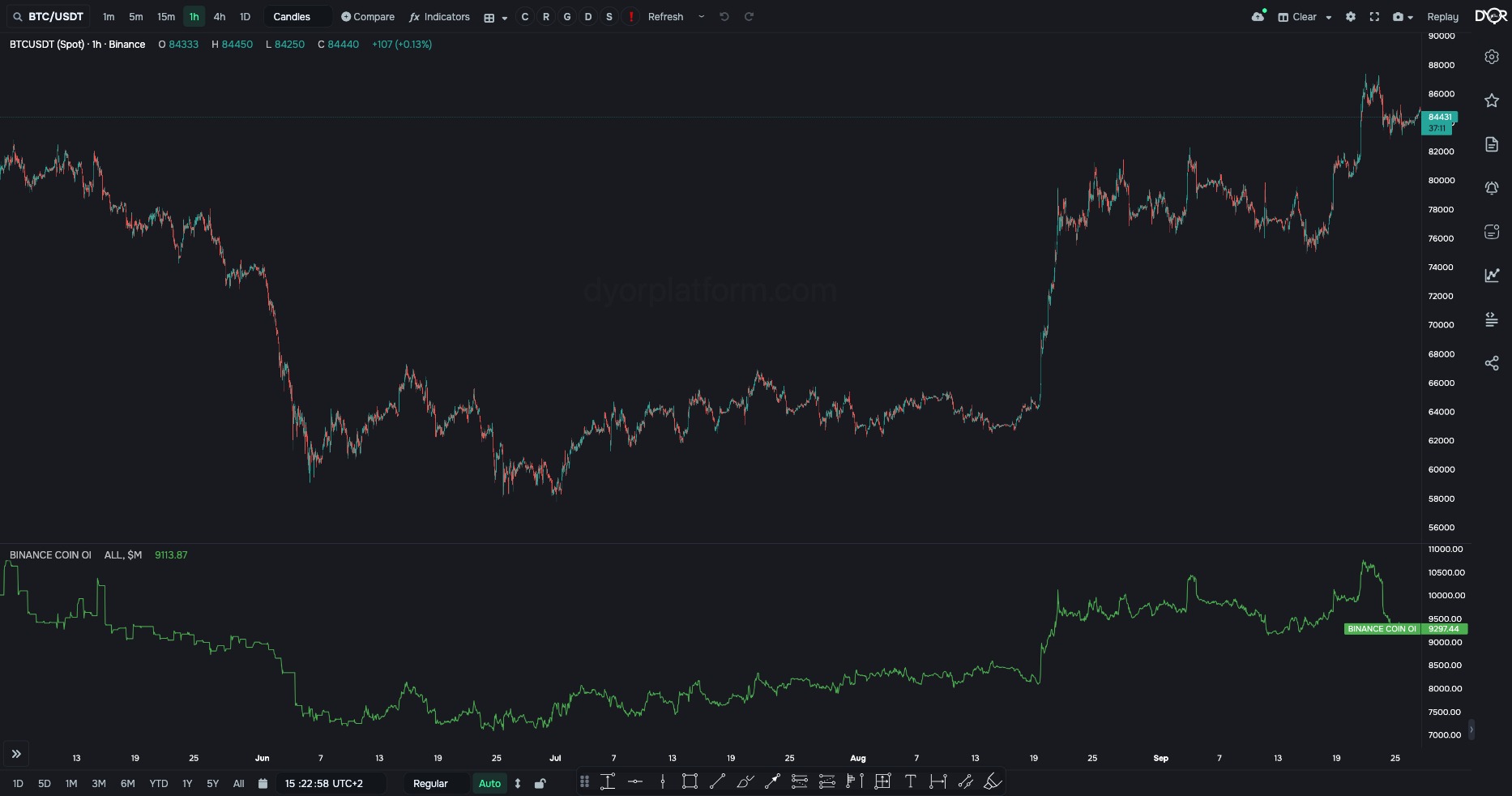This screenshot has height=796, width=1512.
Task: Open the favorites star in right sidebar
Action: coord(1491,101)
